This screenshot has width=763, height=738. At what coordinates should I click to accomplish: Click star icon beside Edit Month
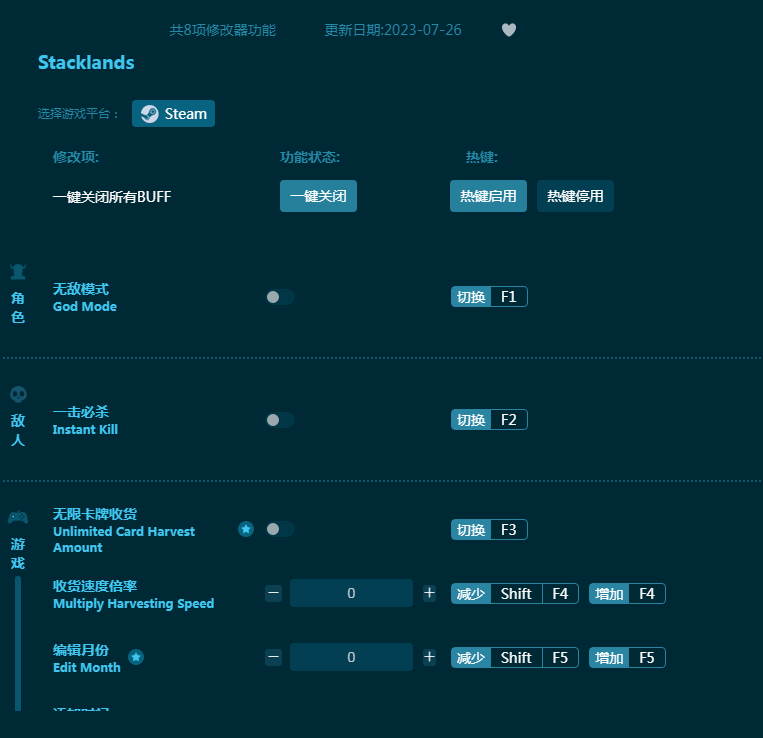[x=136, y=657]
